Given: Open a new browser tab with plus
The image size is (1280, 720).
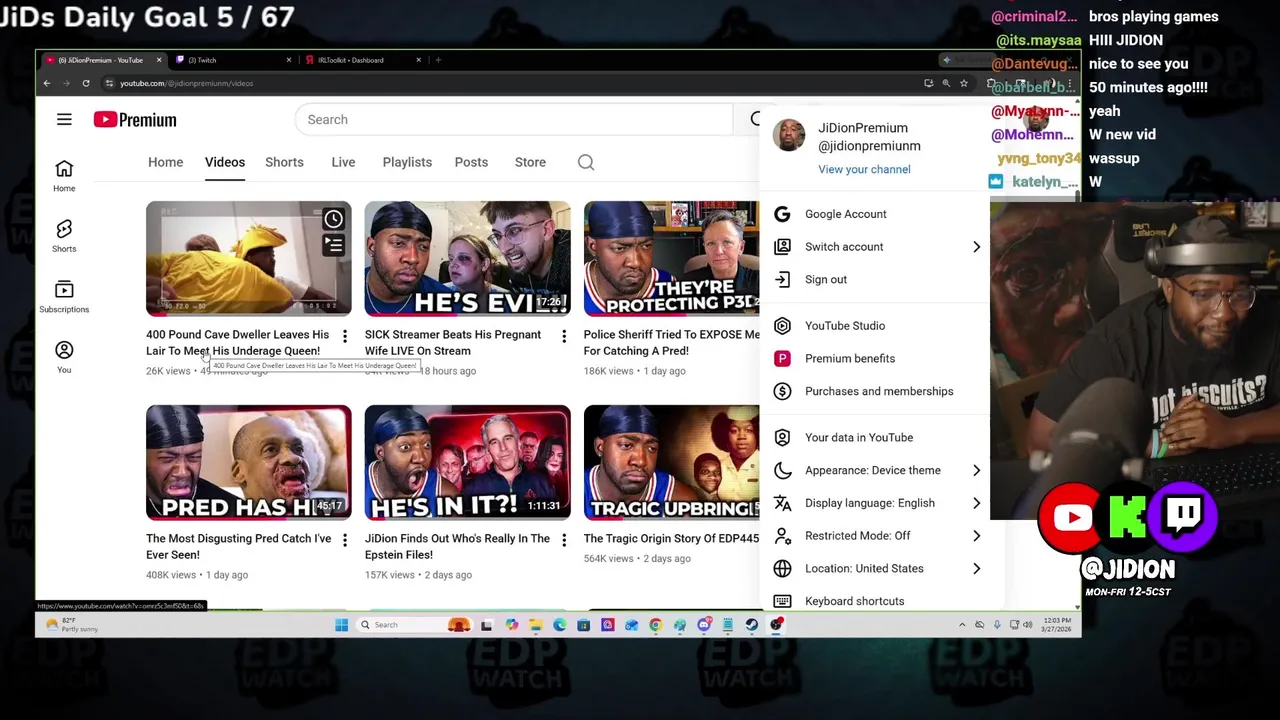Looking at the screenshot, I should (x=438, y=60).
